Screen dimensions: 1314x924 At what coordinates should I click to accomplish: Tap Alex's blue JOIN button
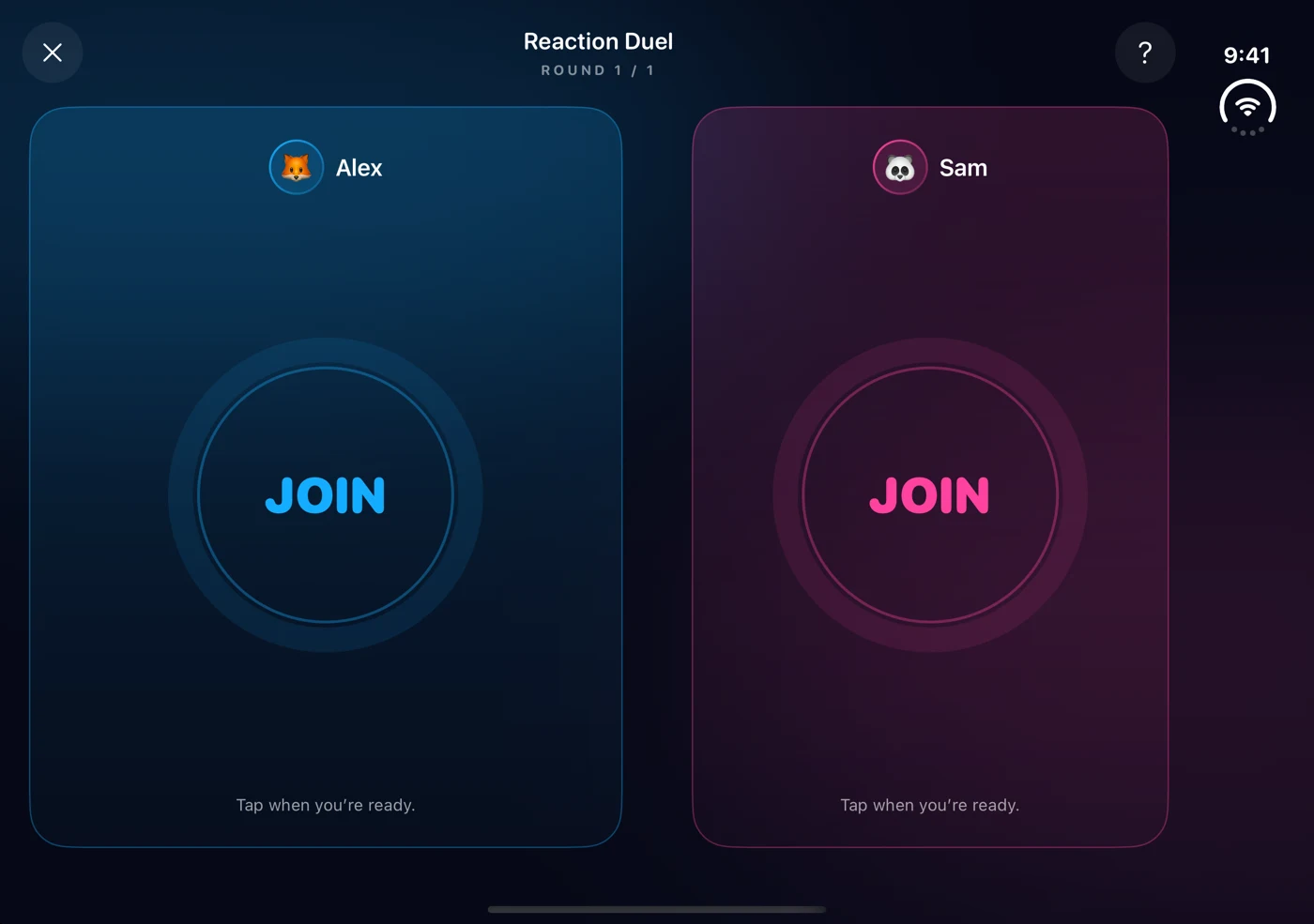pyautogui.click(x=326, y=495)
